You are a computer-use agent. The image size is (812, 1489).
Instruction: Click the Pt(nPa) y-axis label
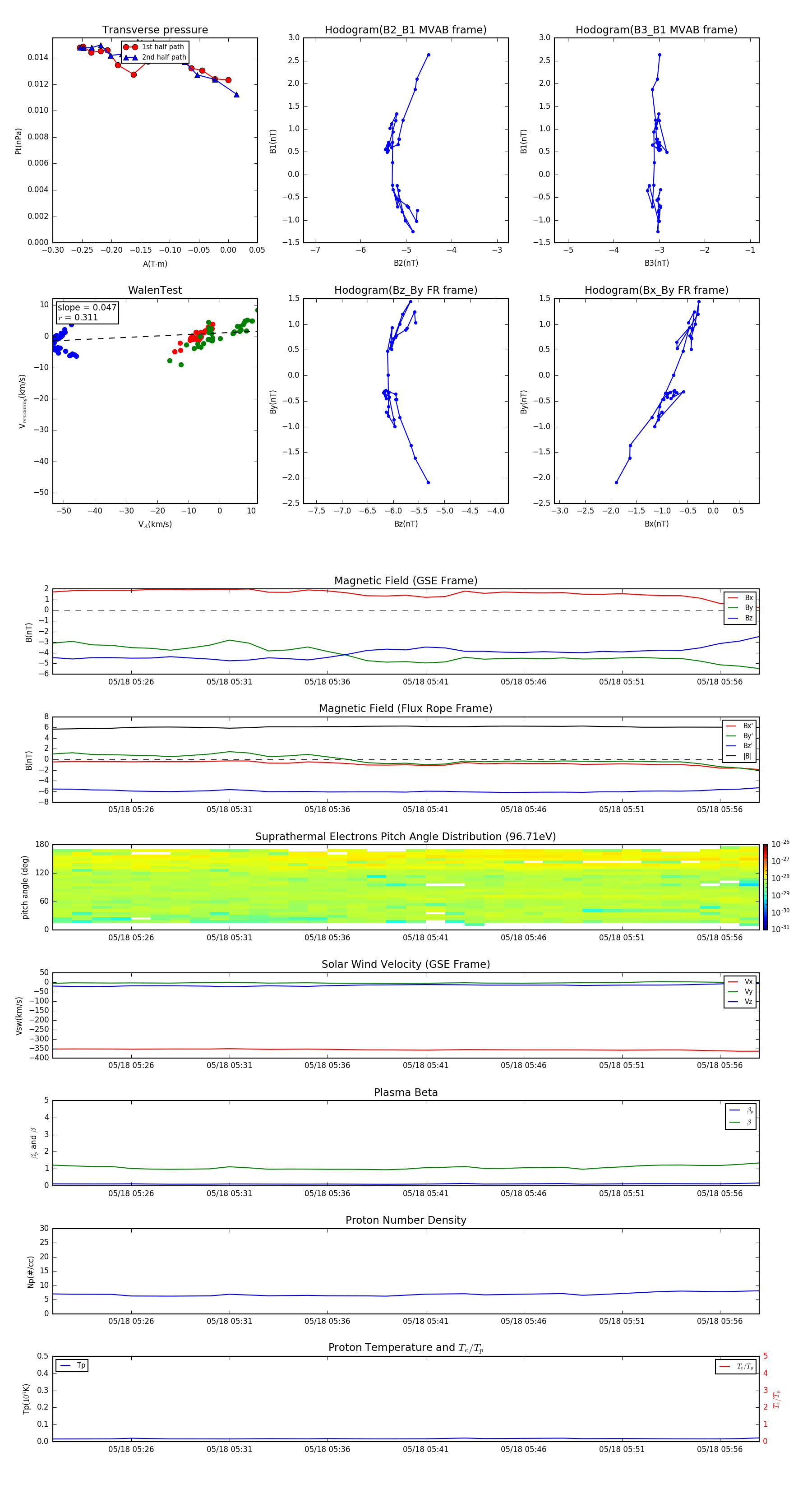18,141
